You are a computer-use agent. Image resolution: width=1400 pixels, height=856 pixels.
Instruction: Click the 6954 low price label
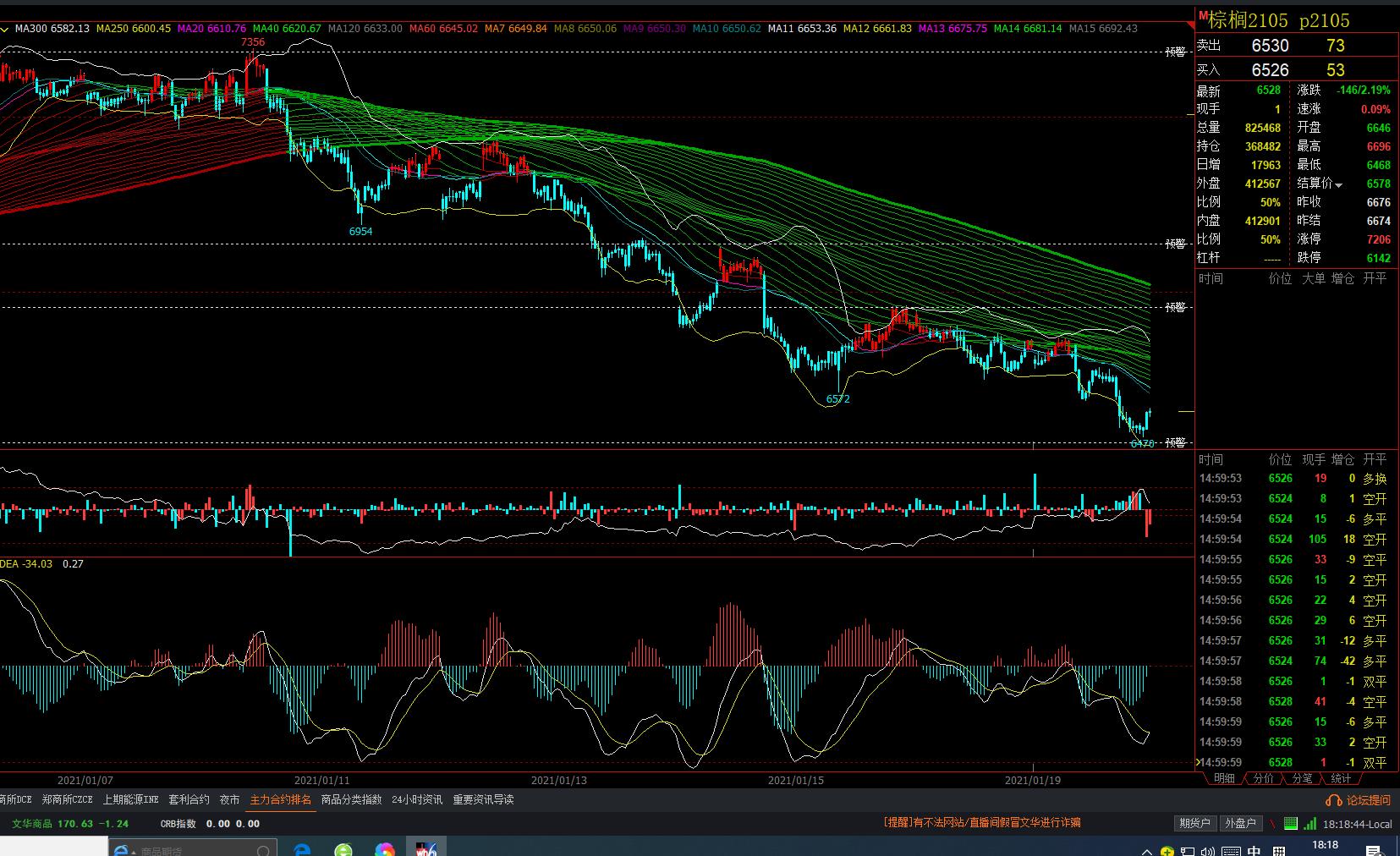(360, 231)
